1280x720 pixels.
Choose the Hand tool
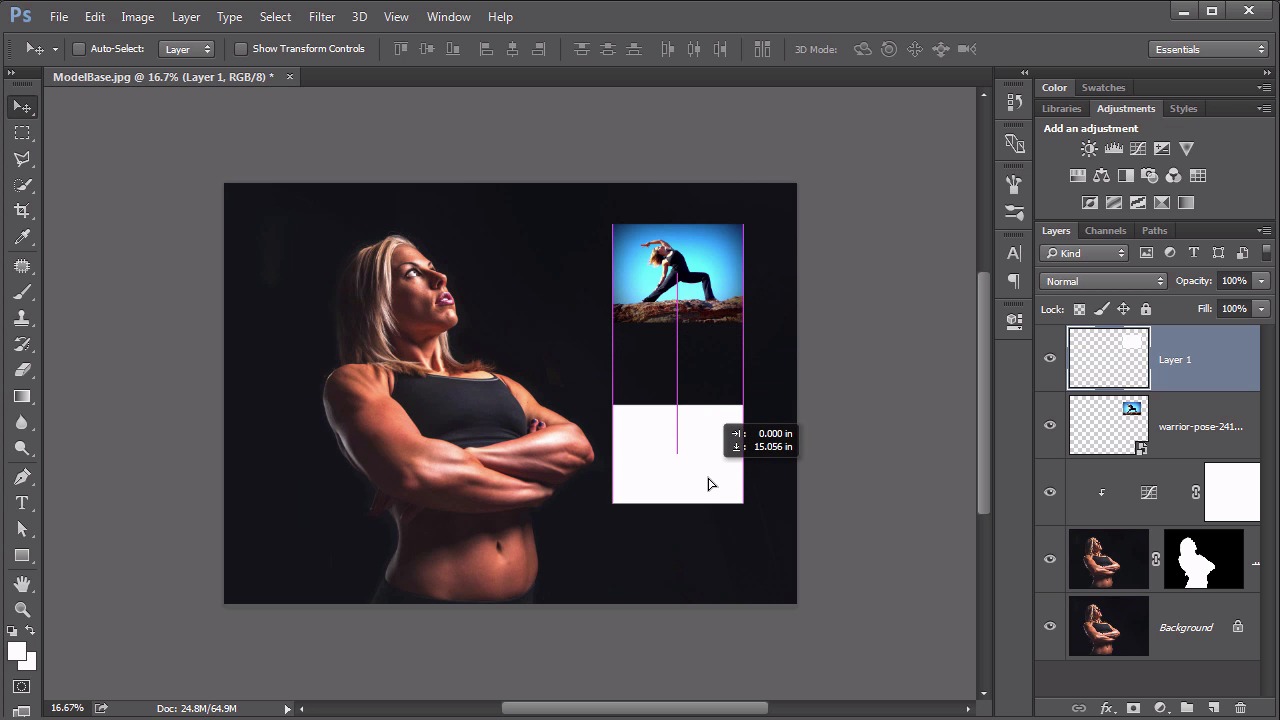click(x=22, y=583)
